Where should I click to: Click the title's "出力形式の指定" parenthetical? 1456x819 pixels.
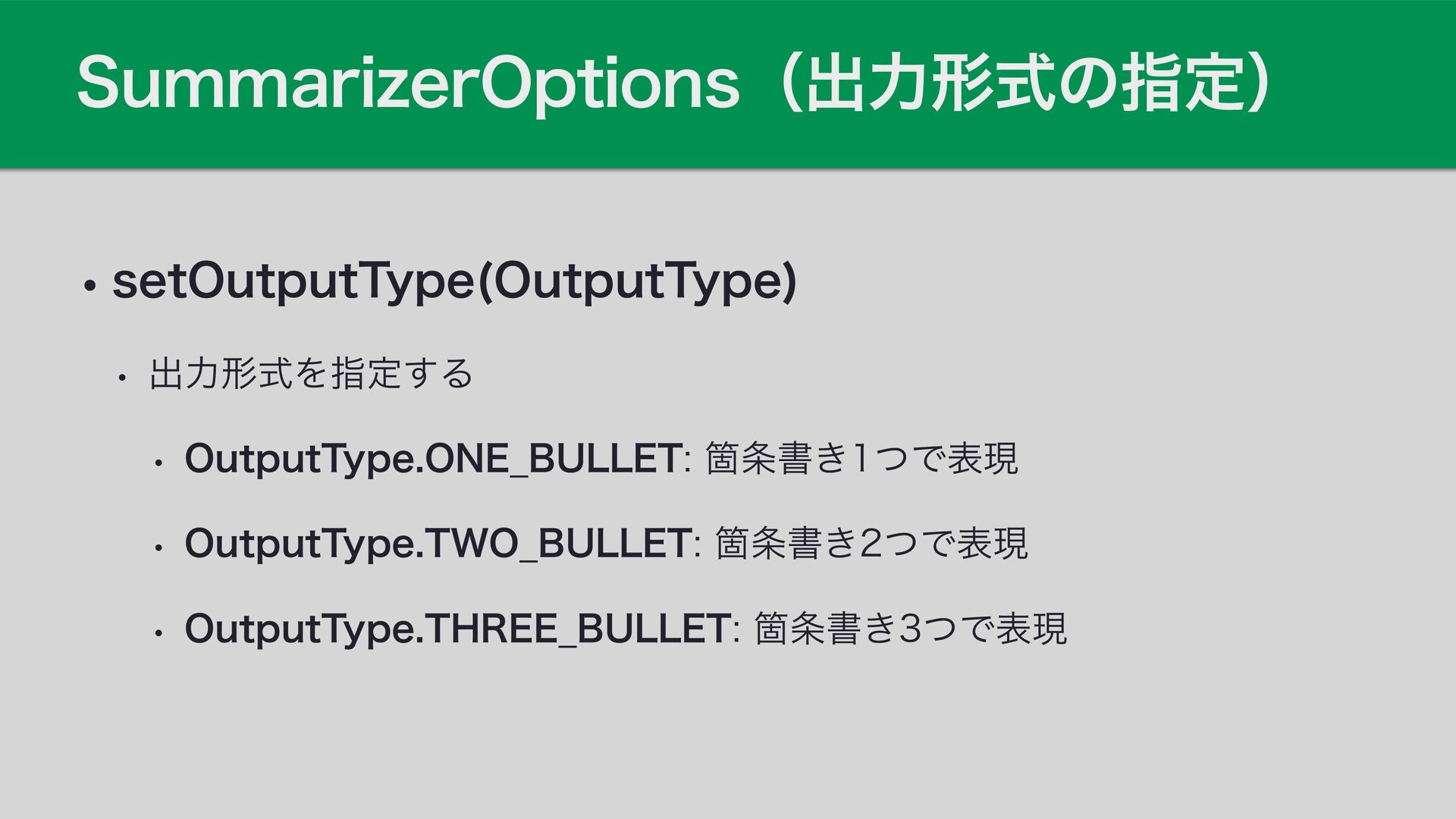click(x=1028, y=85)
